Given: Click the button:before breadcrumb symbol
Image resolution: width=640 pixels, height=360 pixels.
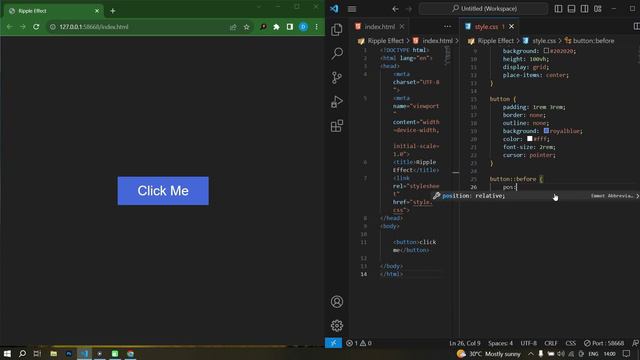Looking at the screenshot, I should [x=593, y=41].
